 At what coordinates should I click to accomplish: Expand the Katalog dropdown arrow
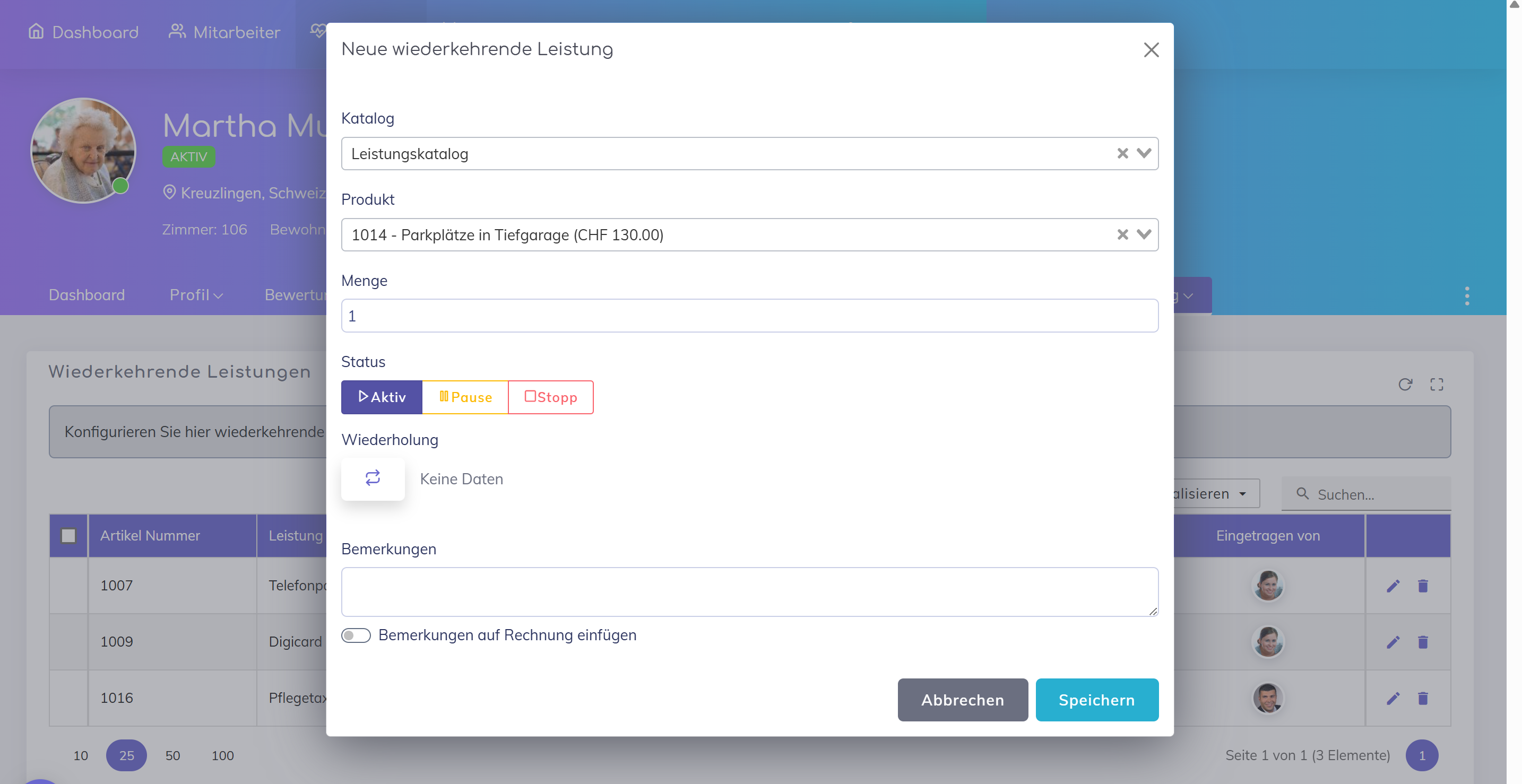tap(1144, 153)
